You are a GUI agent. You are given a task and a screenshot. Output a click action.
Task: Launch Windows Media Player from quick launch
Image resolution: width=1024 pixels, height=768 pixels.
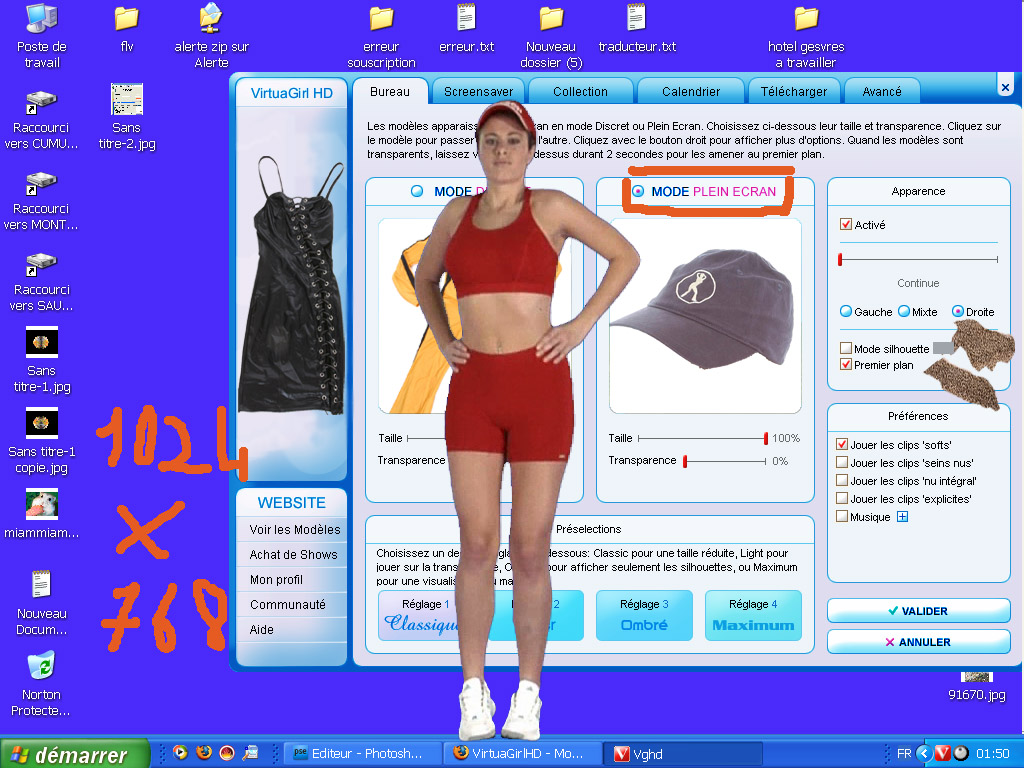(180, 753)
